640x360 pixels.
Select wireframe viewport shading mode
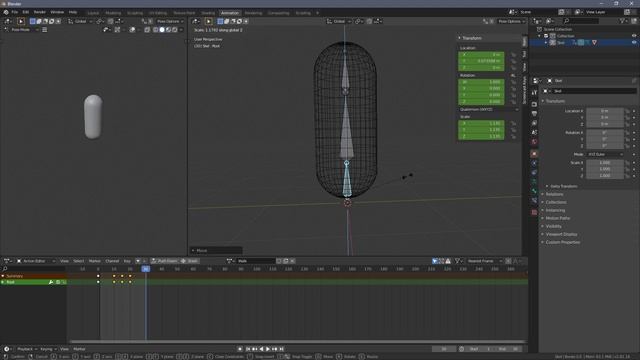coord(156,30)
